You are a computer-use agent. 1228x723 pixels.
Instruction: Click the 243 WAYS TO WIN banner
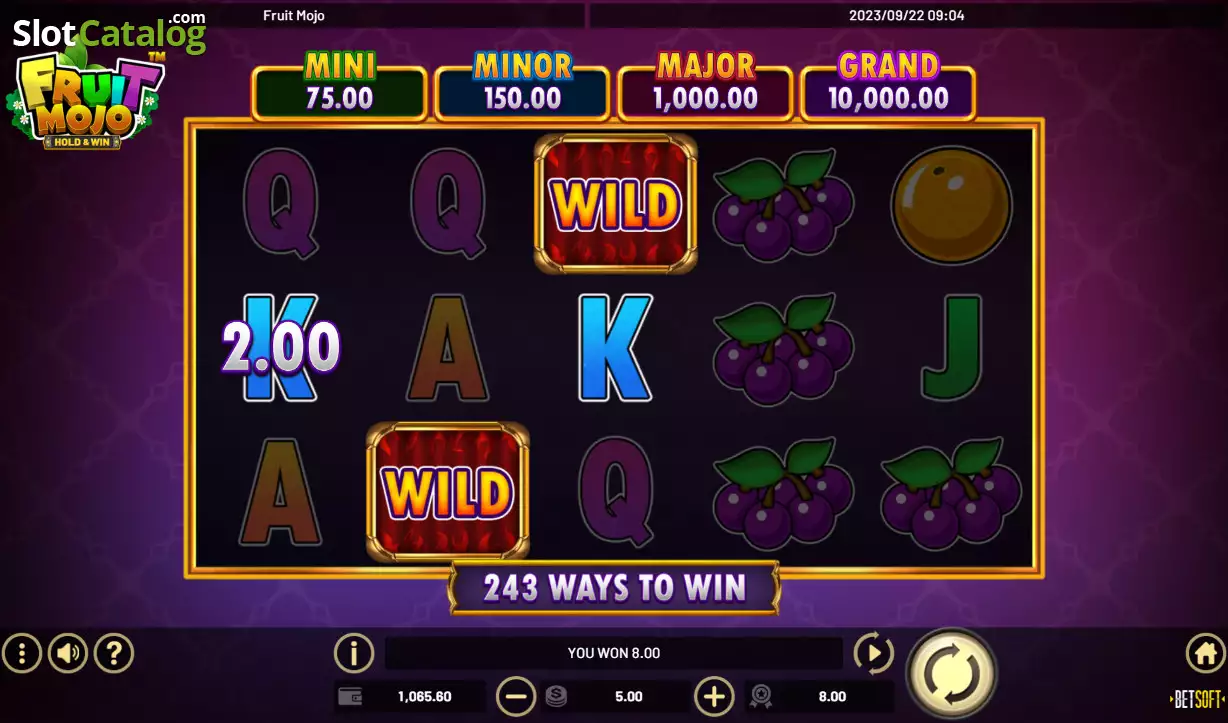[614, 589]
